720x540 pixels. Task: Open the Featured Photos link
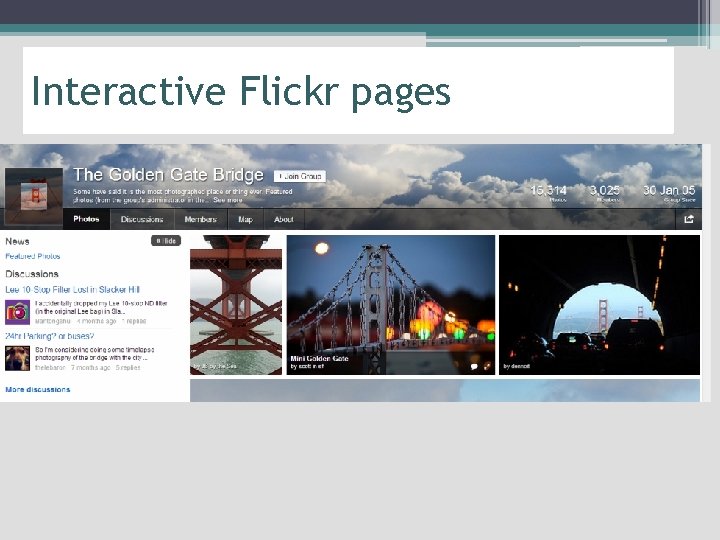point(33,256)
